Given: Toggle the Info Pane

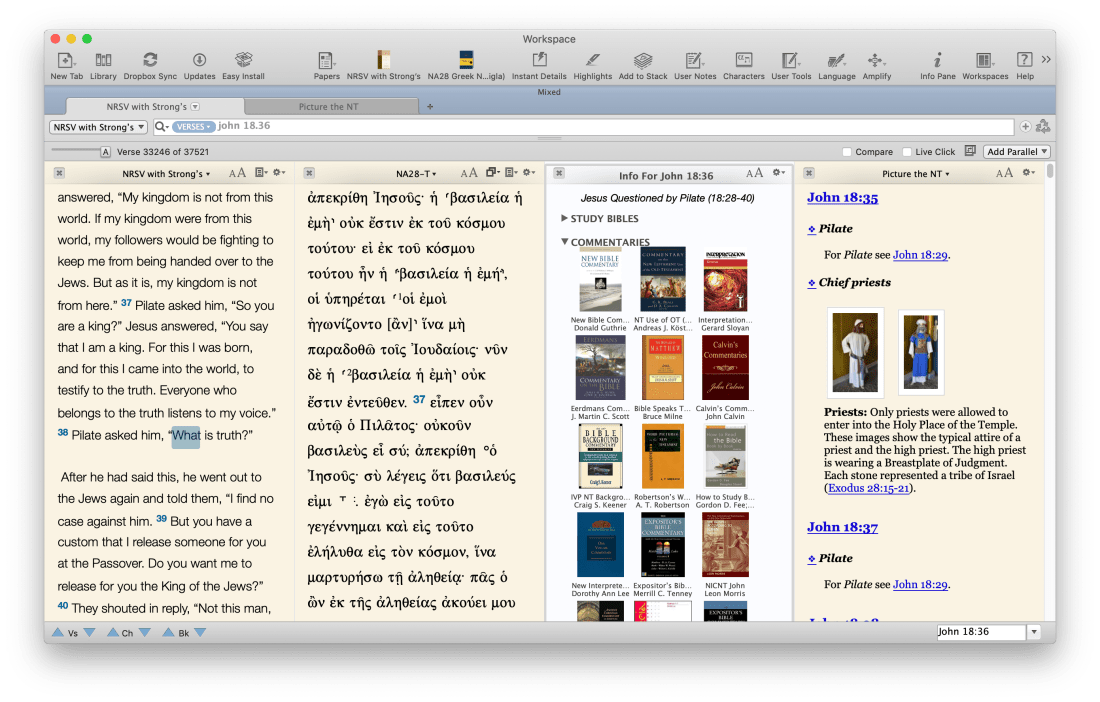Looking at the screenshot, I should [937, 60].
